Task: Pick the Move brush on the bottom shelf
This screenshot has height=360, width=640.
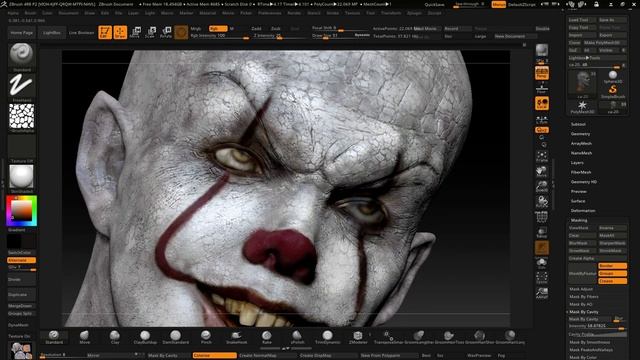Action: (x=84, y=337)
